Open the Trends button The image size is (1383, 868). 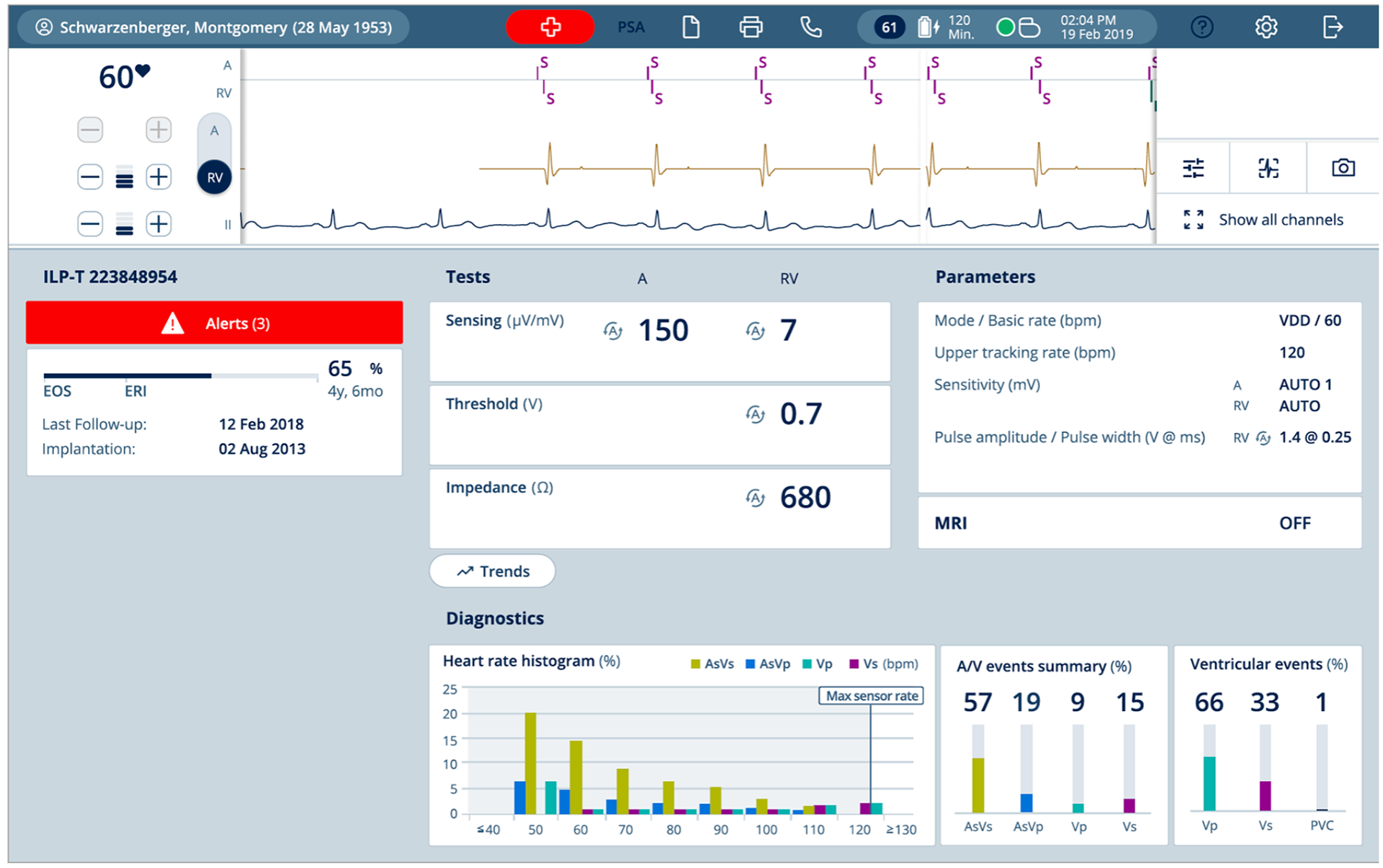click(493, 571)
